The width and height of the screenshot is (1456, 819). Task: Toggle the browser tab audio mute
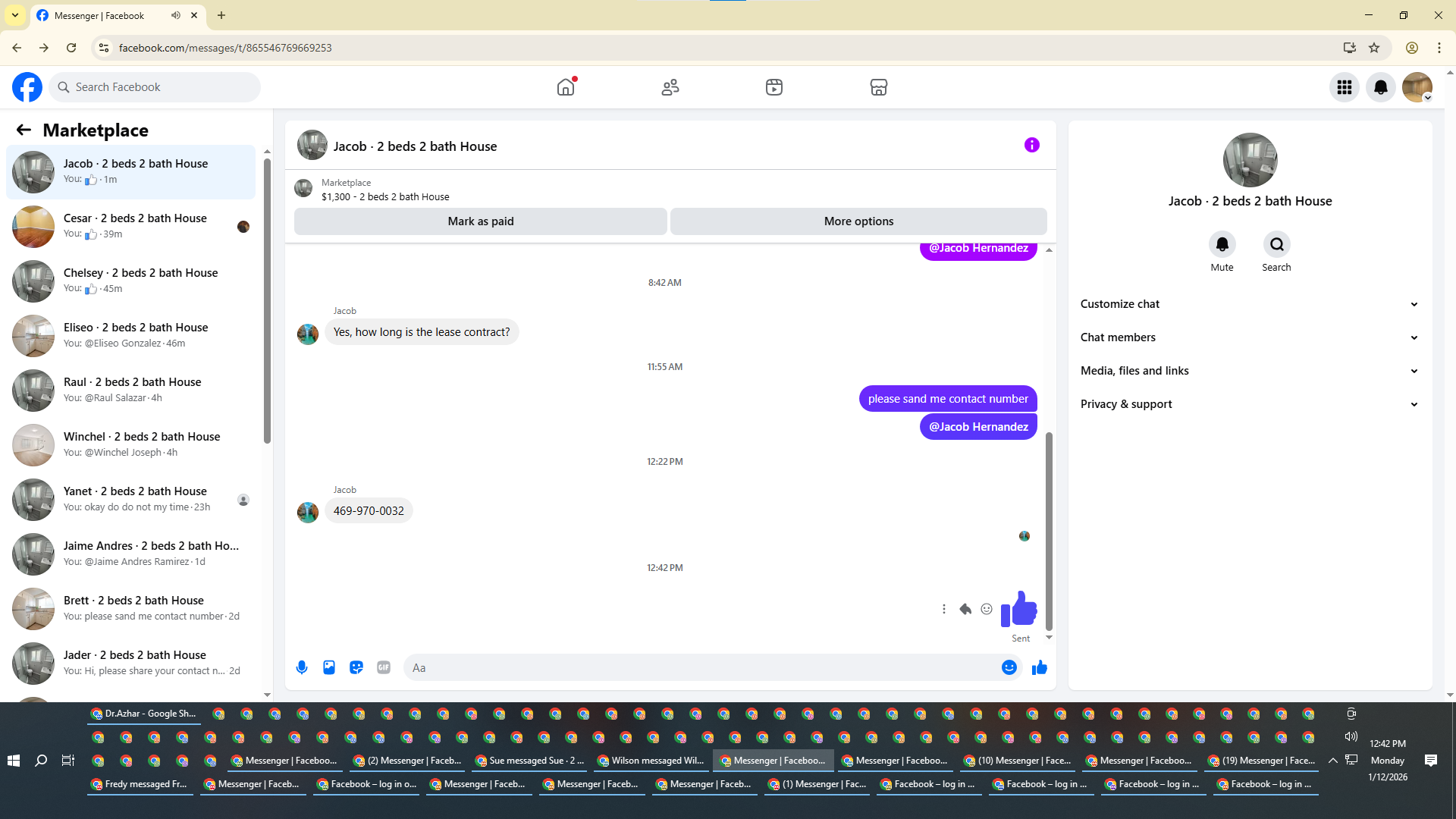coord(176,15)
